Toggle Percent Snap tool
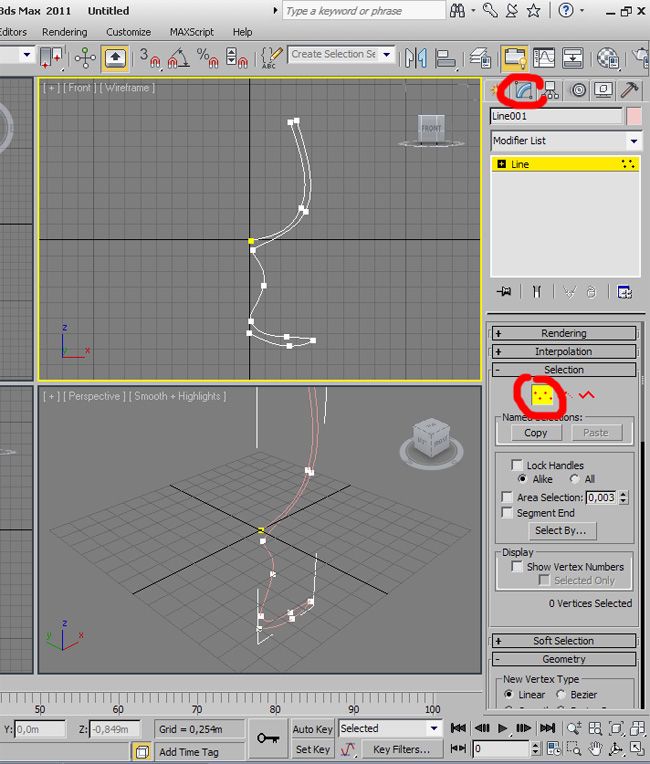 tap(207, 58)
